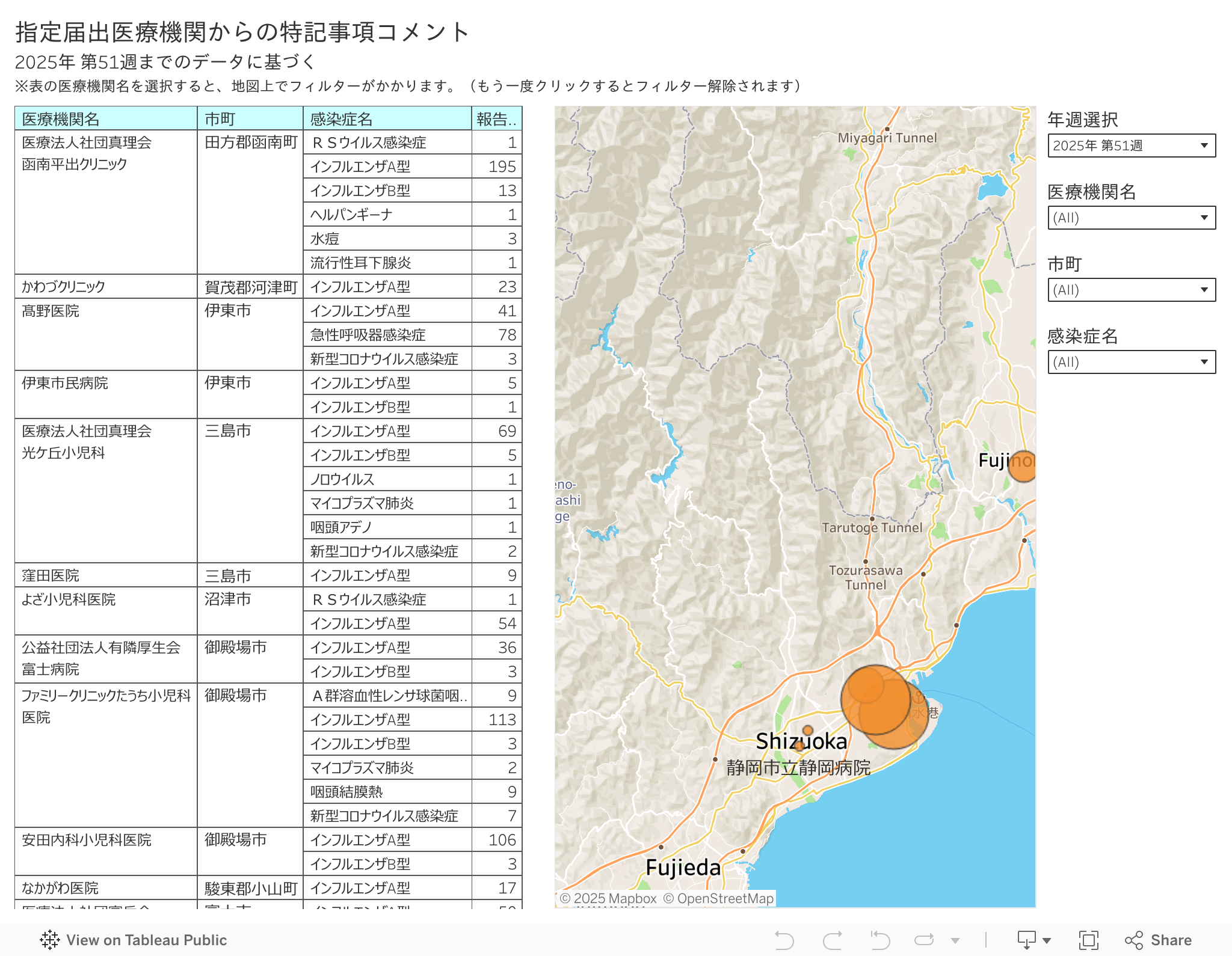Click the Refresh/Replay forward icon
Viewport: 1232px width, 956px height.
coord(924,940)
